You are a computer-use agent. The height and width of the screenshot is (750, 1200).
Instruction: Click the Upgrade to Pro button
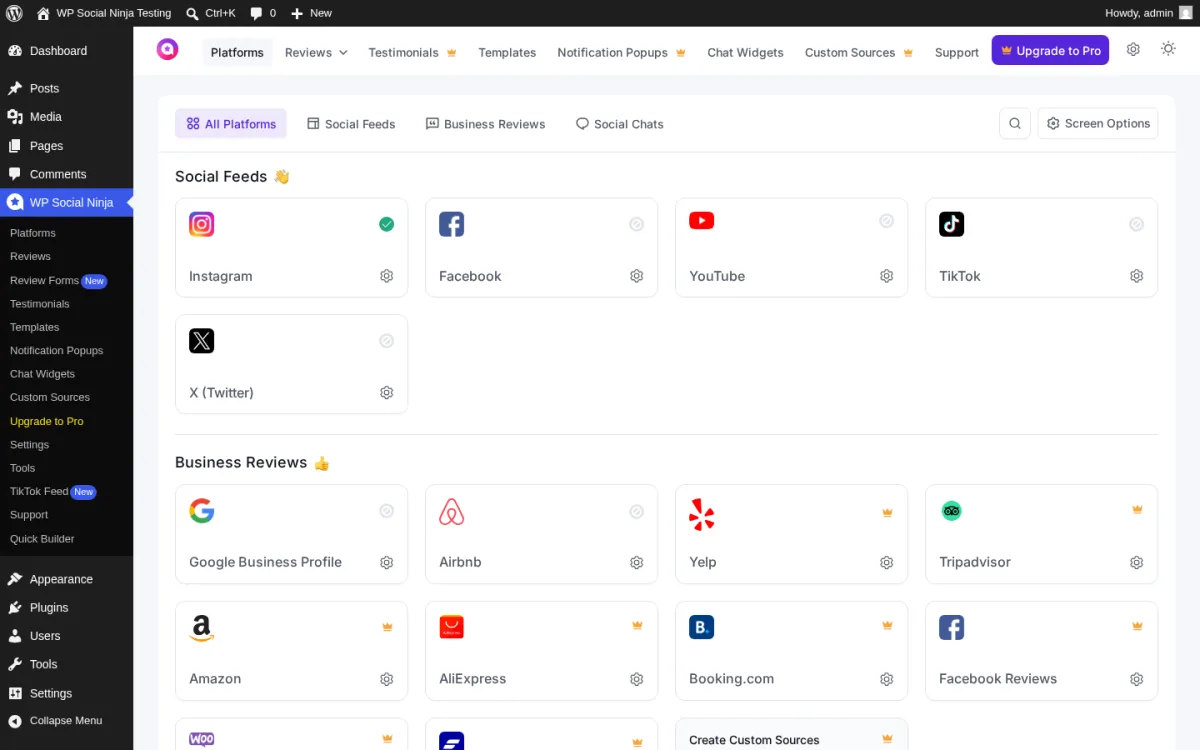tap(1050, 50)
